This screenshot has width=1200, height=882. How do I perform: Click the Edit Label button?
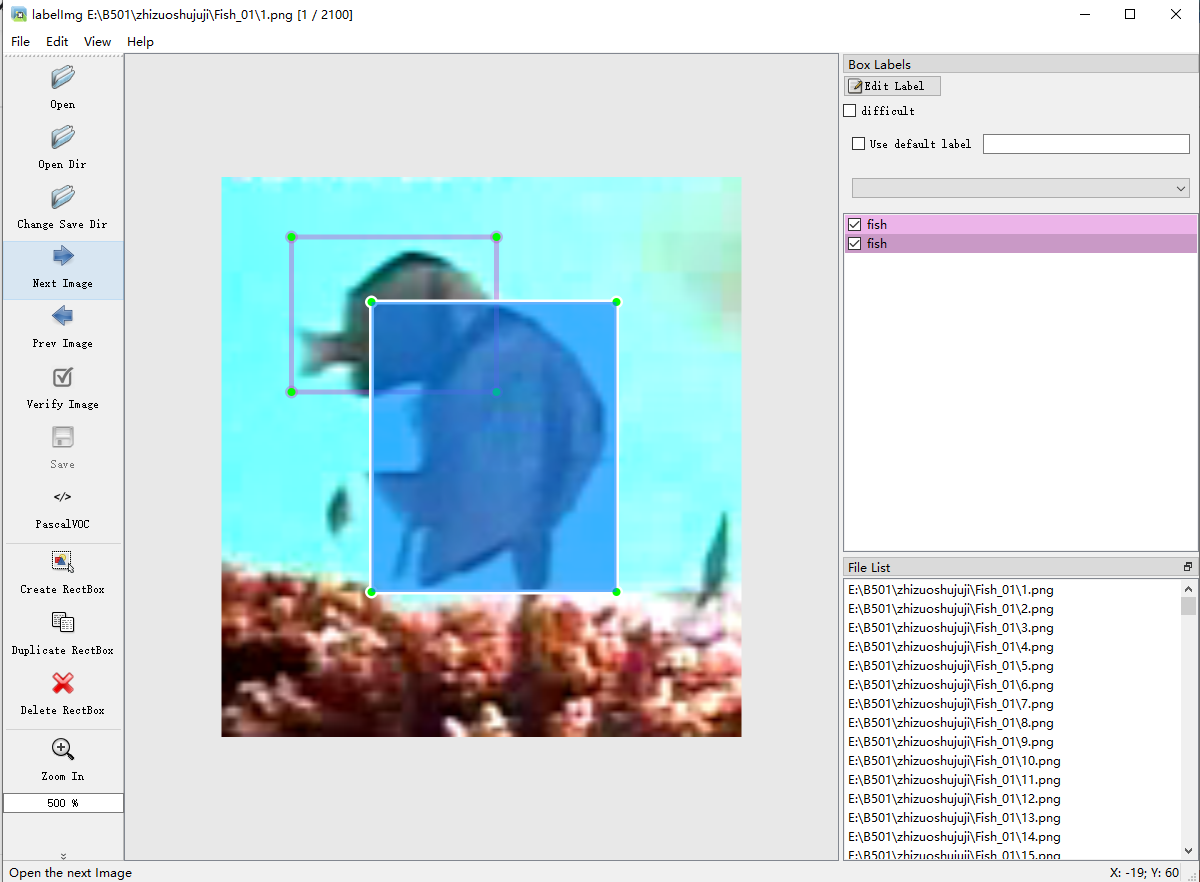pyautogui.click(x=892, y=85)
